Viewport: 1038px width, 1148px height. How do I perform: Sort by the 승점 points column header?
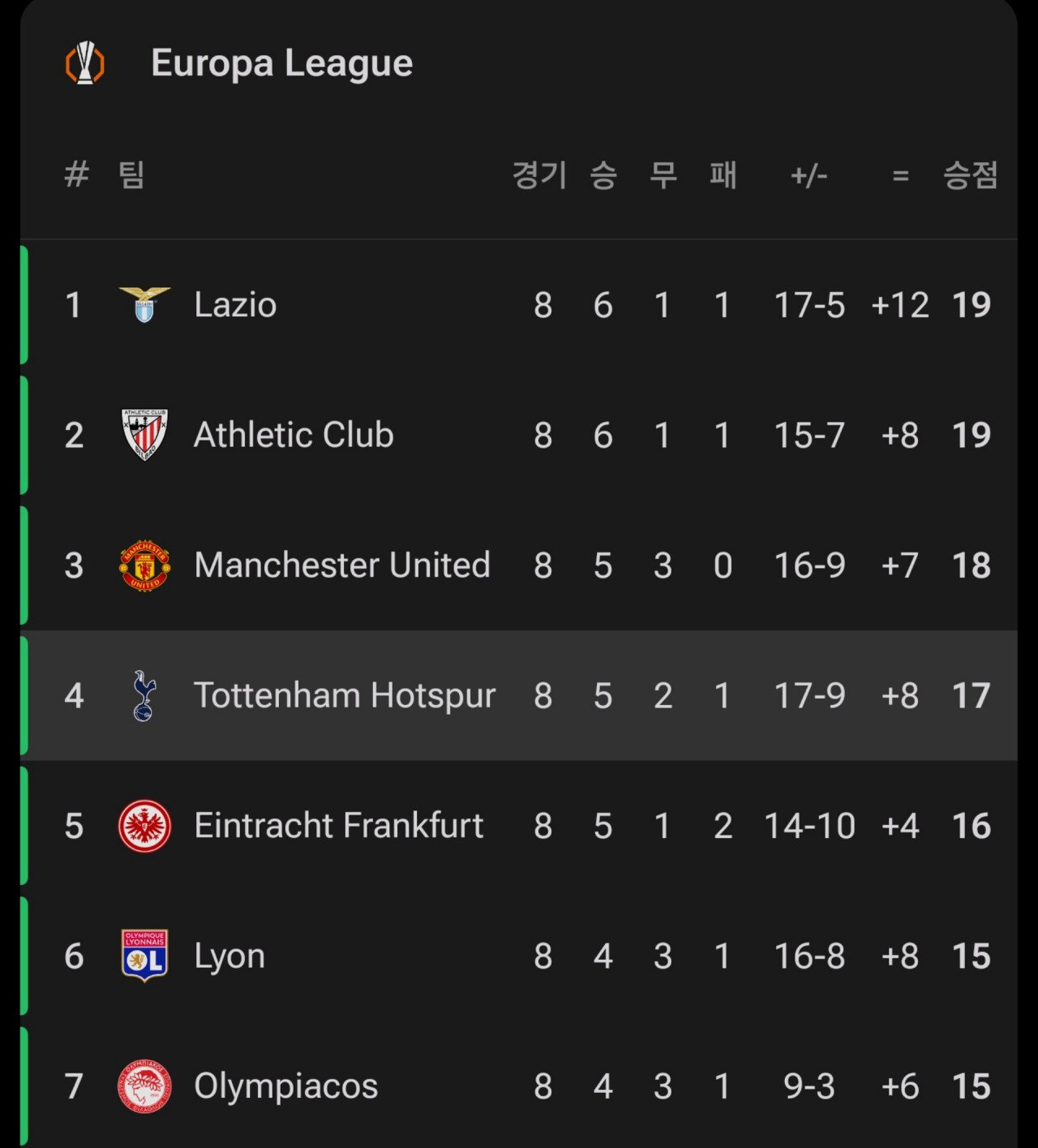970,175
